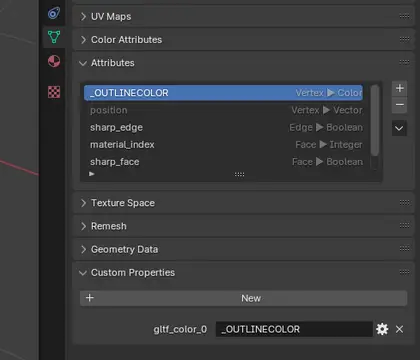Expand the Texture Space panel
Image resolution: width=420 pixels, height=360 pixels.
[83, 203]
